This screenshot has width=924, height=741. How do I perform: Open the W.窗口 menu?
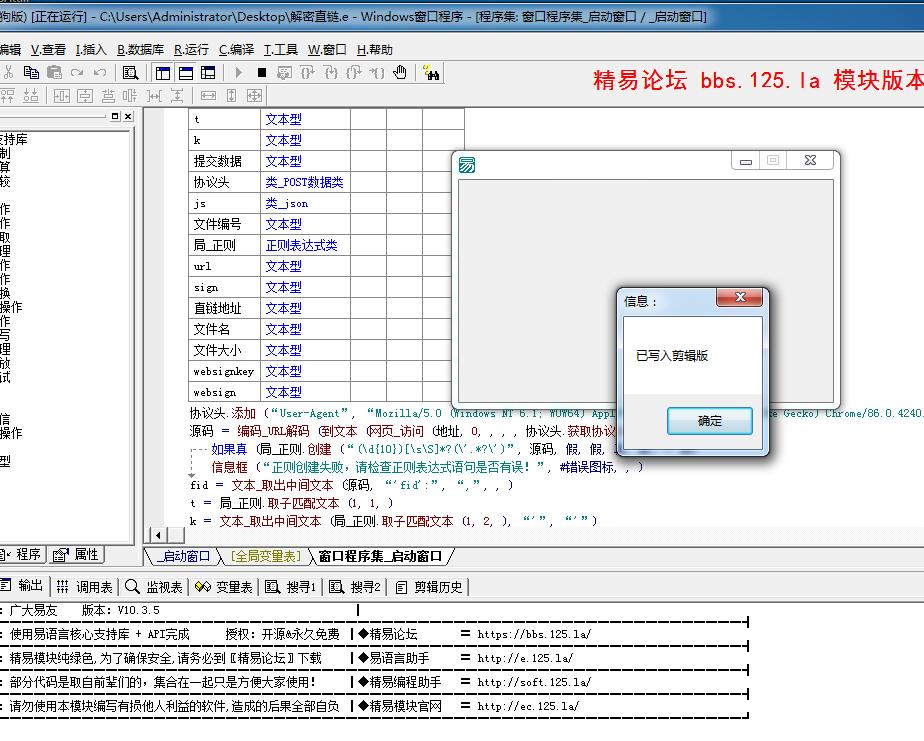coord(327,50)
